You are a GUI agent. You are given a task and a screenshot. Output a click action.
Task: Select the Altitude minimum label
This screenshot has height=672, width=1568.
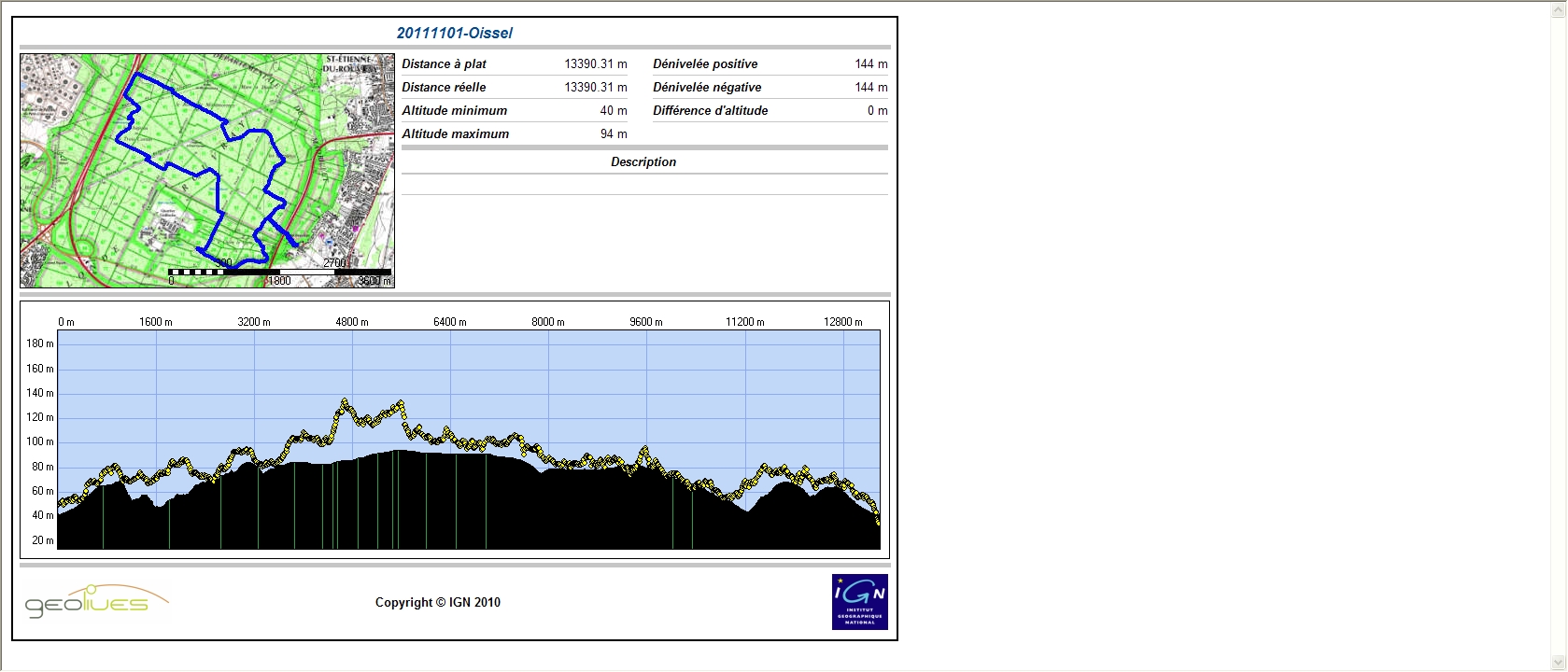455,110
